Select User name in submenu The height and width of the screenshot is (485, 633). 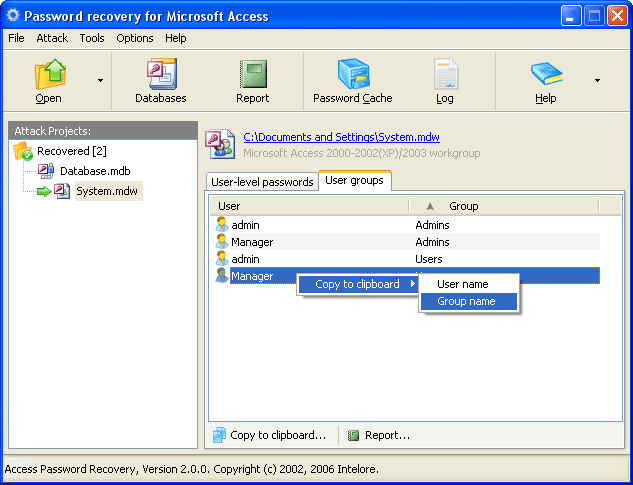469,284
